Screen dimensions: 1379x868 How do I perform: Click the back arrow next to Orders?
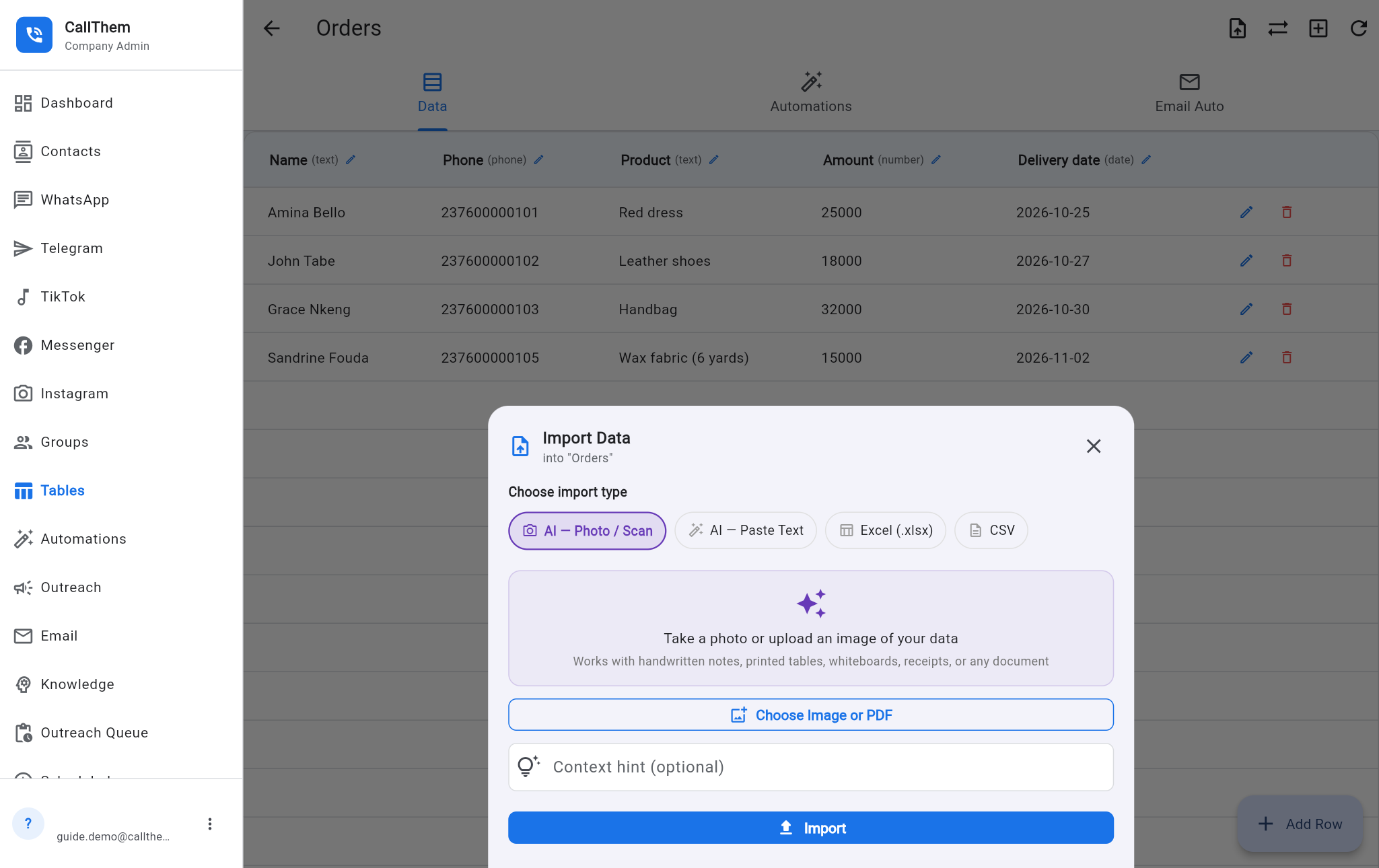pyautogui.click(x=271, y=28)
